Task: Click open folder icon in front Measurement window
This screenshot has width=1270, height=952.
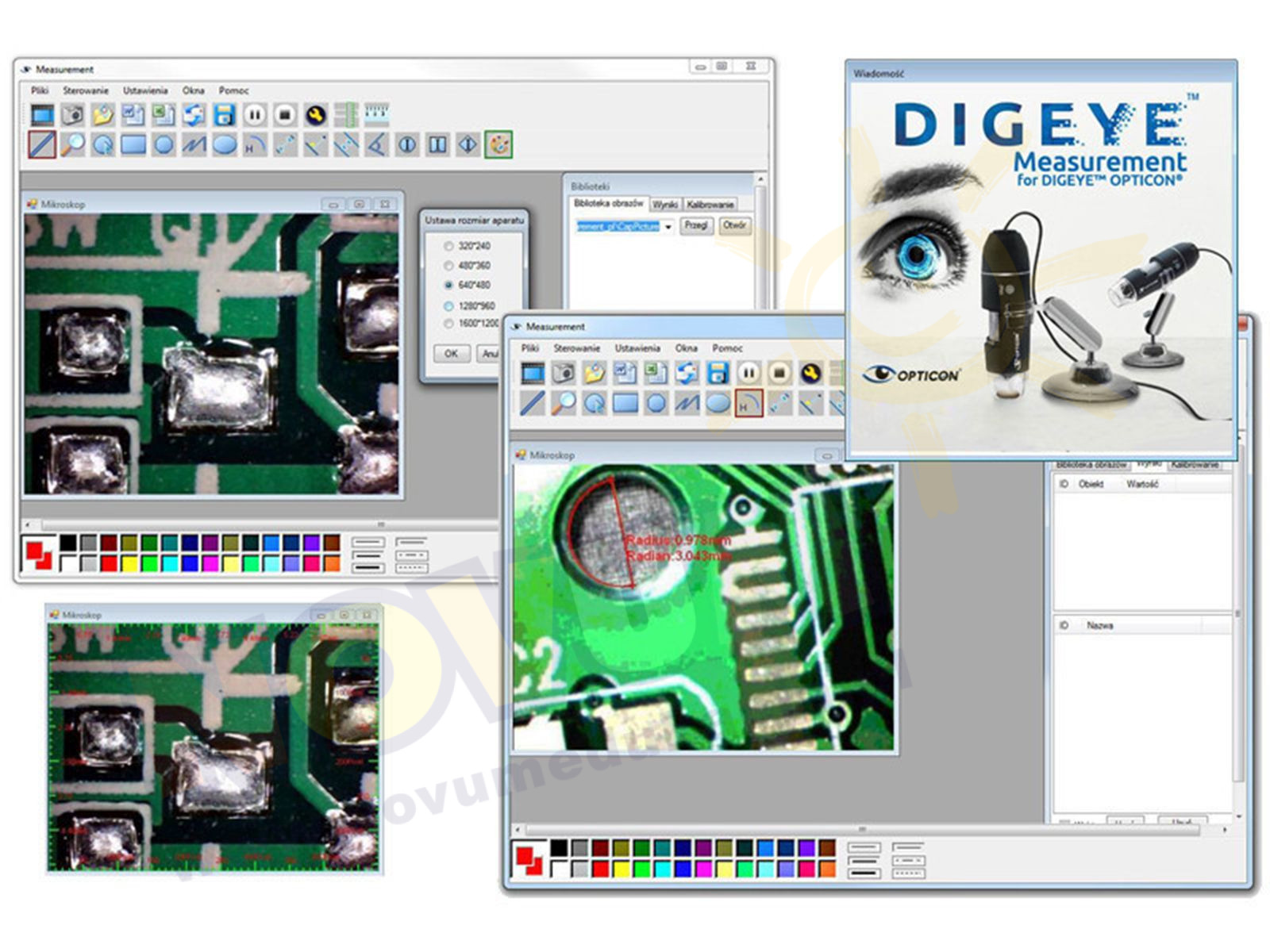Action: [x=594, y=373]
